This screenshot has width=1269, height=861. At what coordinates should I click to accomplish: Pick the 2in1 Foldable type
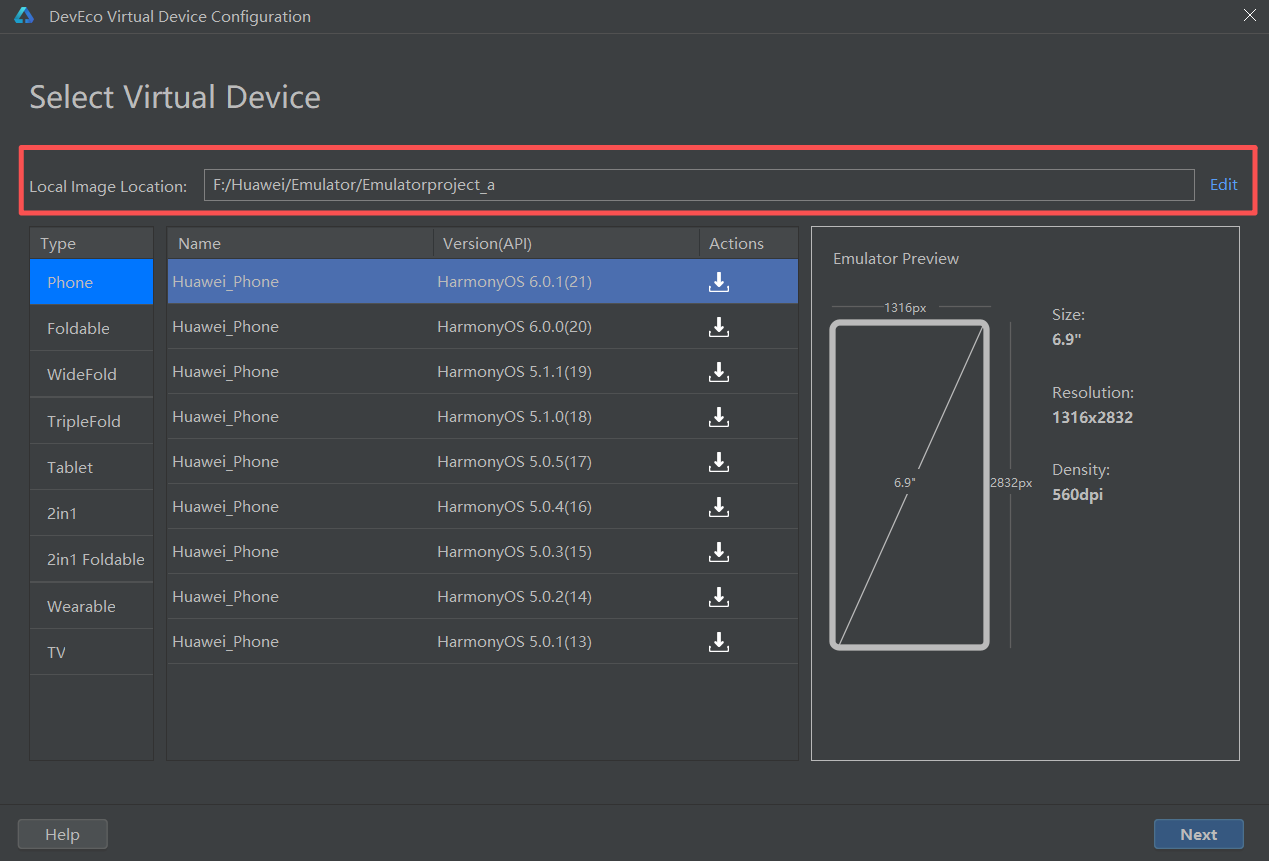pyautogui.click(x=91, y=559)
